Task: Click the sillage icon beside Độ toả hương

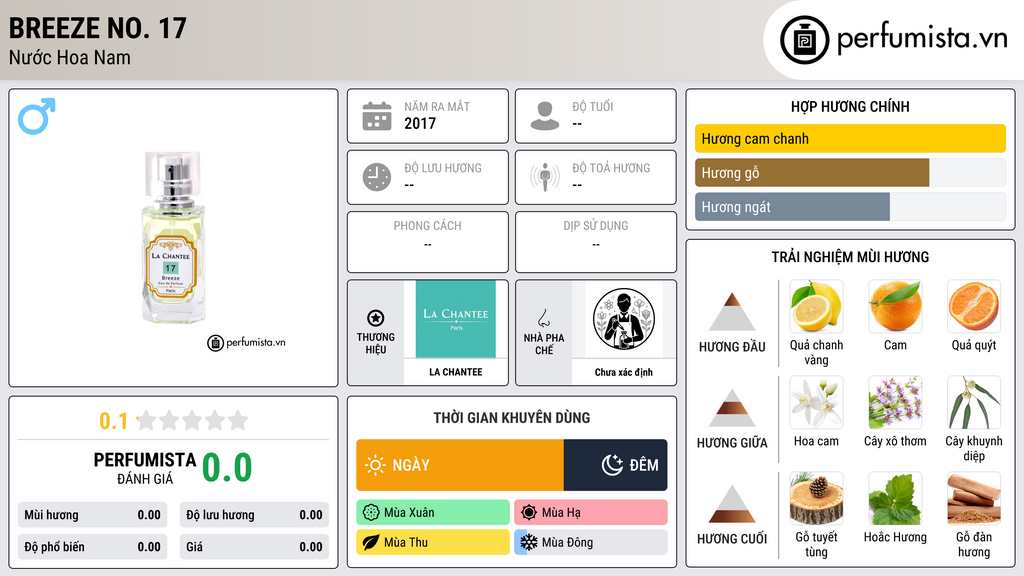Action: point(545,177)
